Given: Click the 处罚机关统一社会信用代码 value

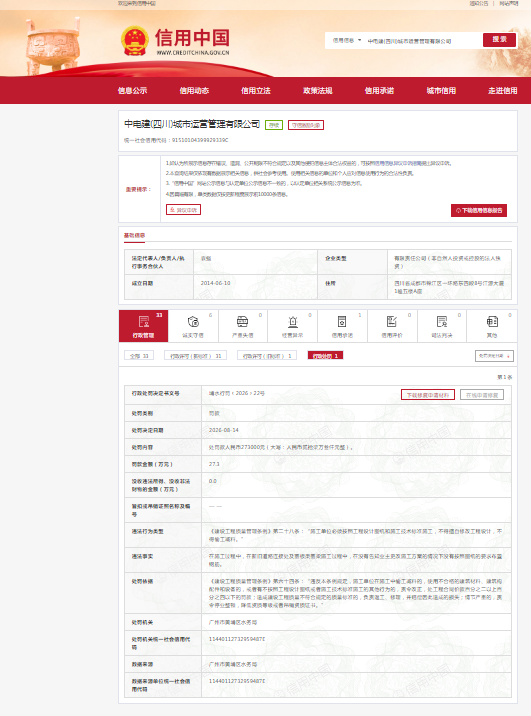Looking at the screenshot, I should pos(237,639).
